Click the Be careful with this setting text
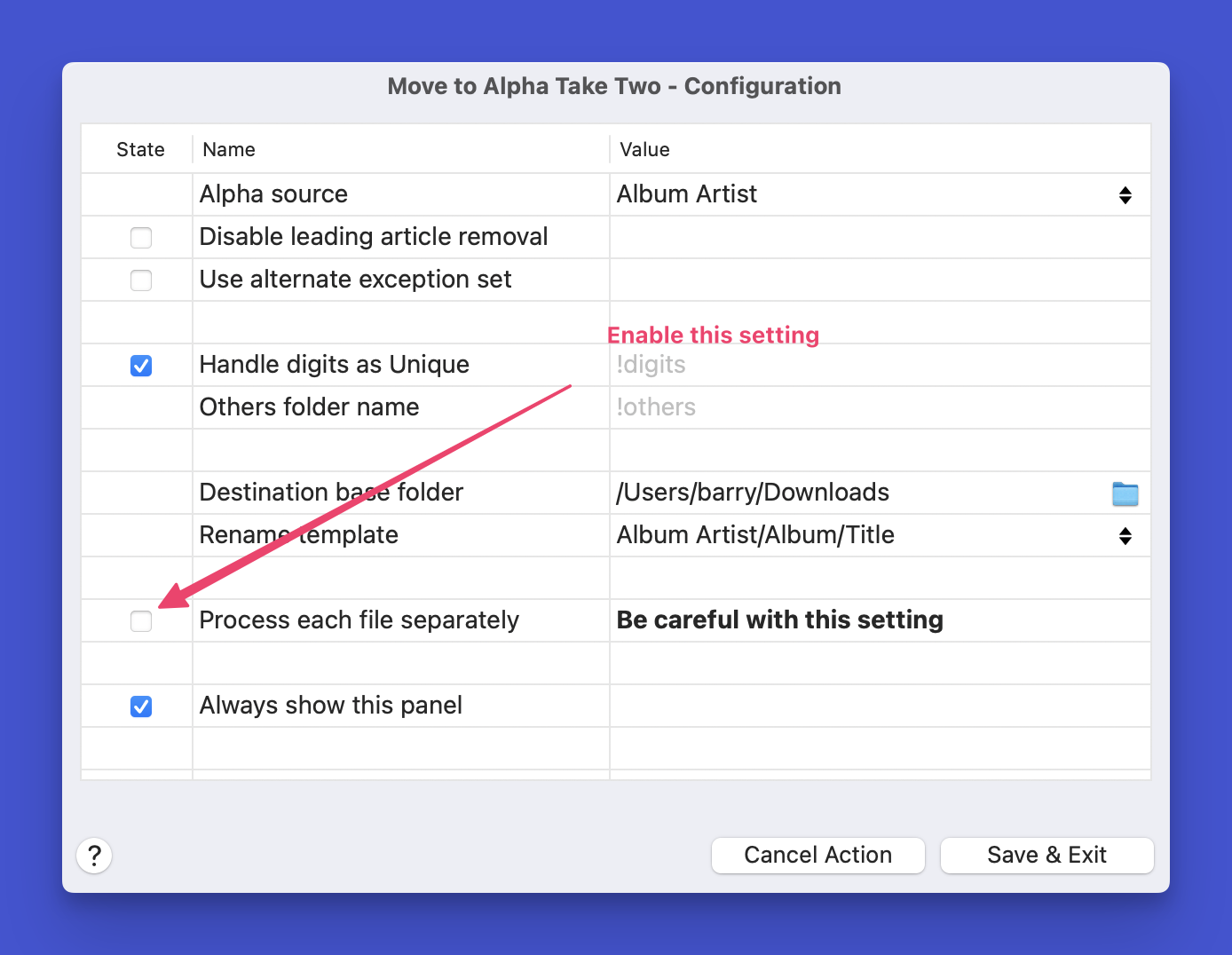1232x955 pixels. pyautogui.click(x=779, y=620)
